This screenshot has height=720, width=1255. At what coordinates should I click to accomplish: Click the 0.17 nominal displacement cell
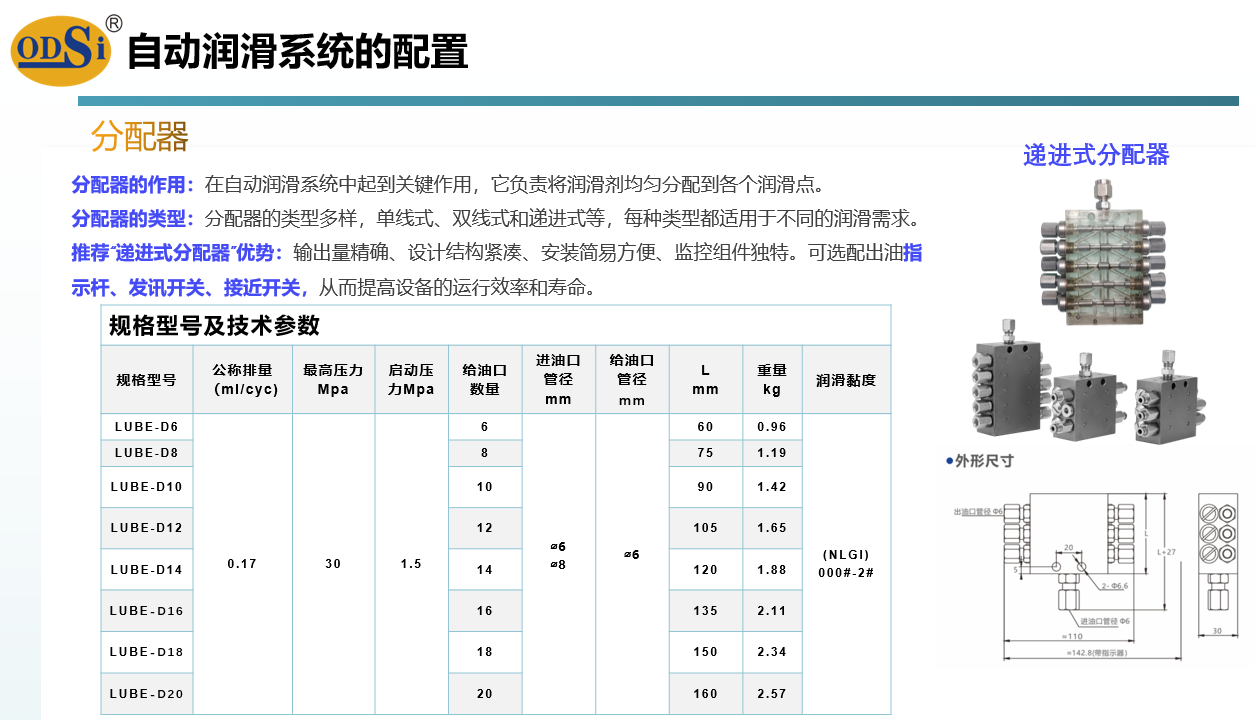(x=242, y=564)
